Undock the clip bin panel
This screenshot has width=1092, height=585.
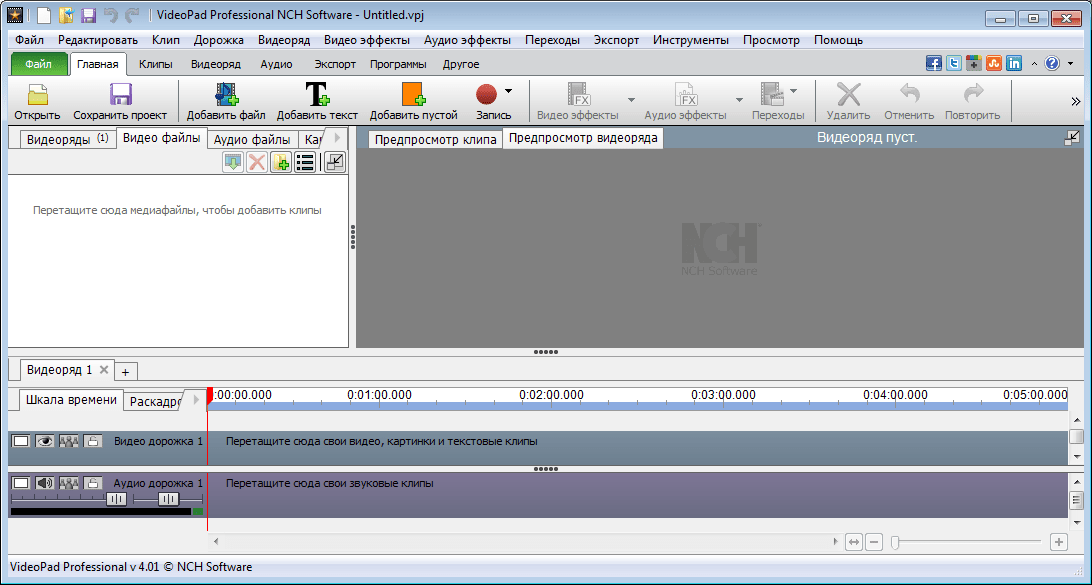(335, 162)
